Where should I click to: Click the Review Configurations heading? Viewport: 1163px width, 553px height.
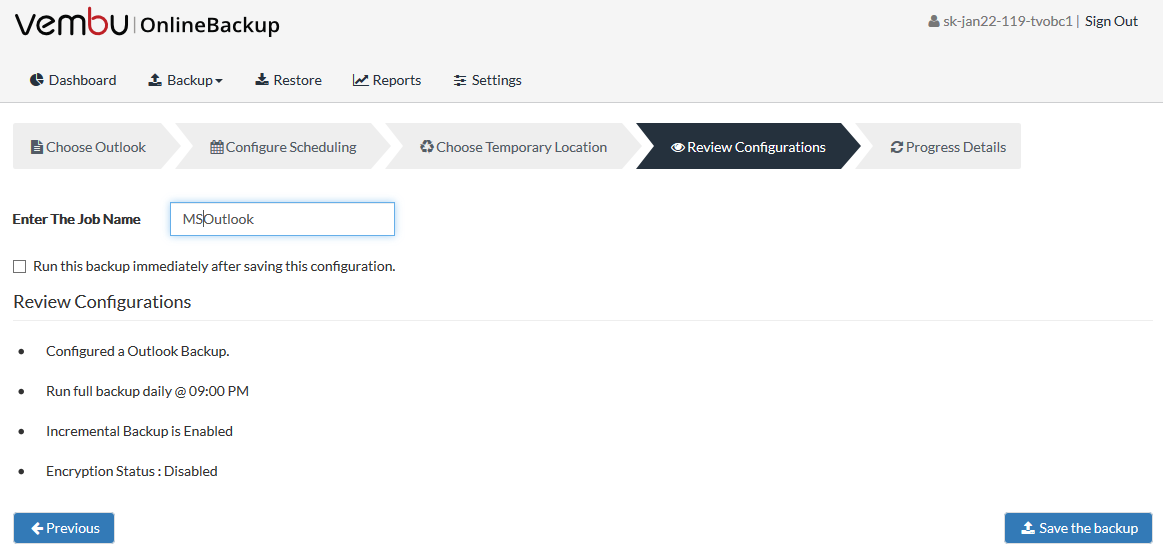(x=102, y=302)
